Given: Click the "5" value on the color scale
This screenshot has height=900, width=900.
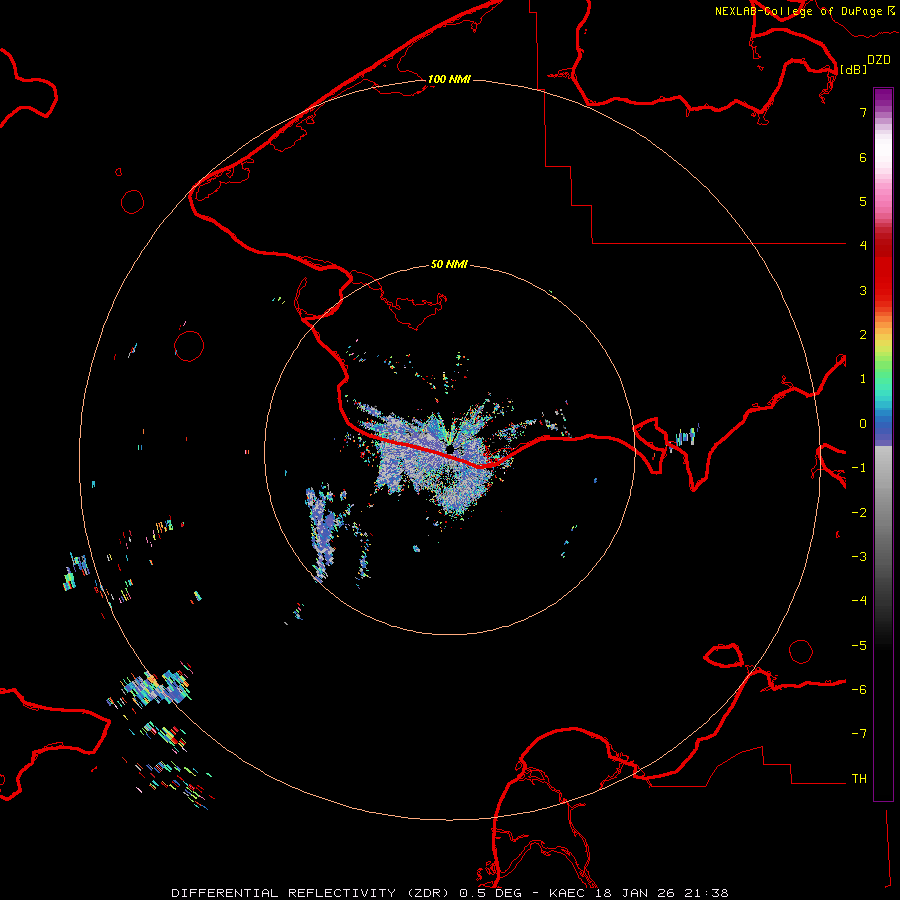Looking at the screenshot, I should pyautogui.click(x=863, y=201).
